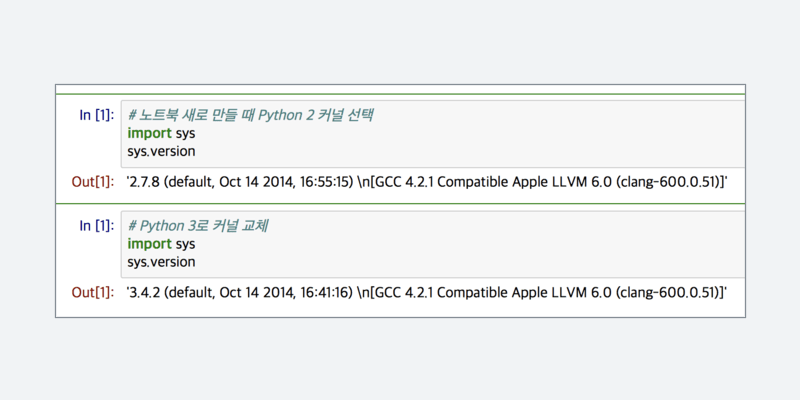Click the comment line mentioning Python 2 커널 선택
Screen dimensions: 800x400
(x=250, y=114)
